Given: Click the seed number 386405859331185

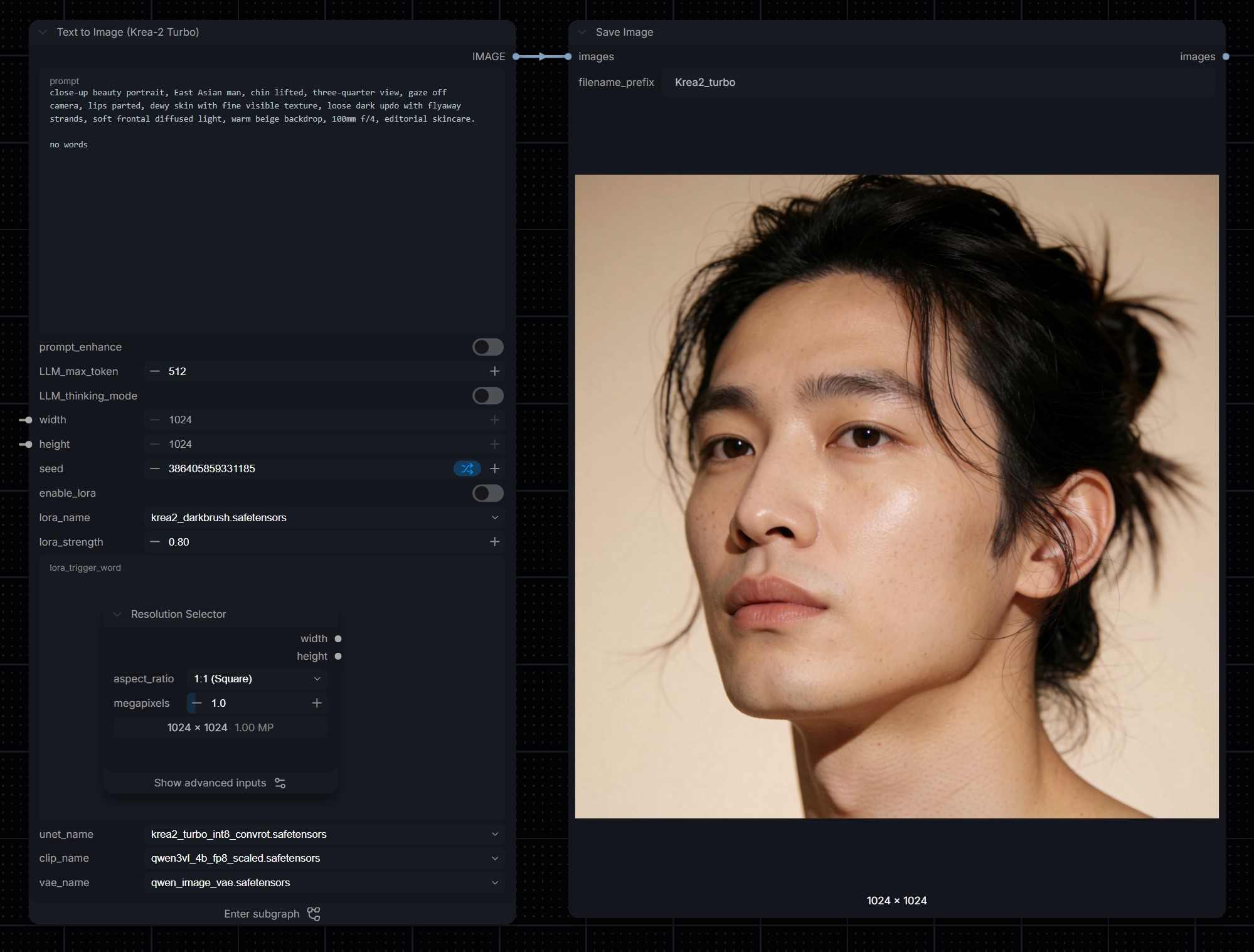Looking at the screenshot, I should tap(211, 468).
